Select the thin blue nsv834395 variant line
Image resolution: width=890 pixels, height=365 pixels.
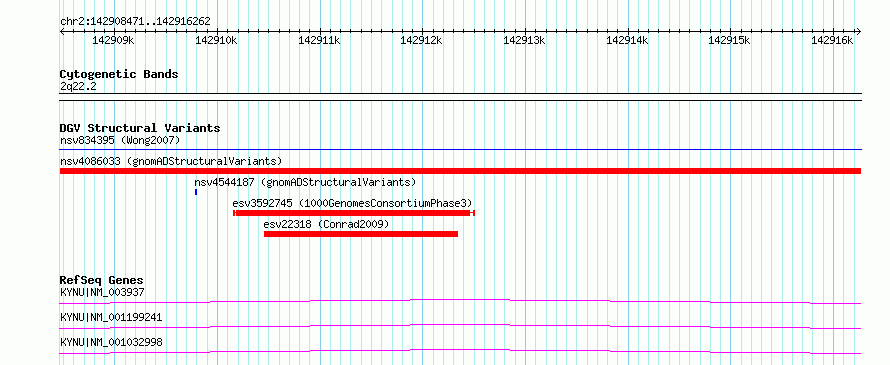pyautogui.click(x=460, y=150)
